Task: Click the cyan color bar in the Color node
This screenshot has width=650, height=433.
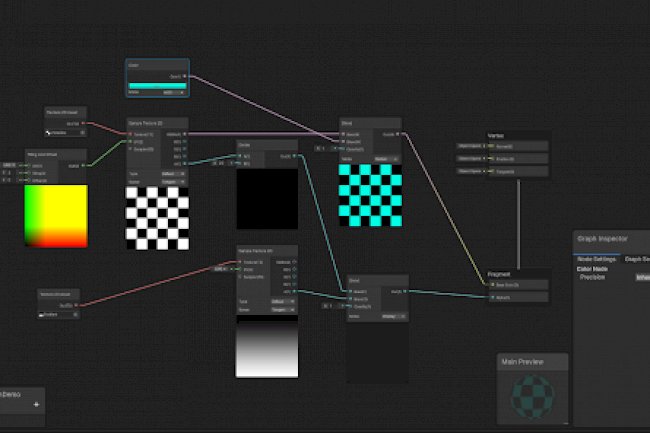Action: click(x=158, y=85)
